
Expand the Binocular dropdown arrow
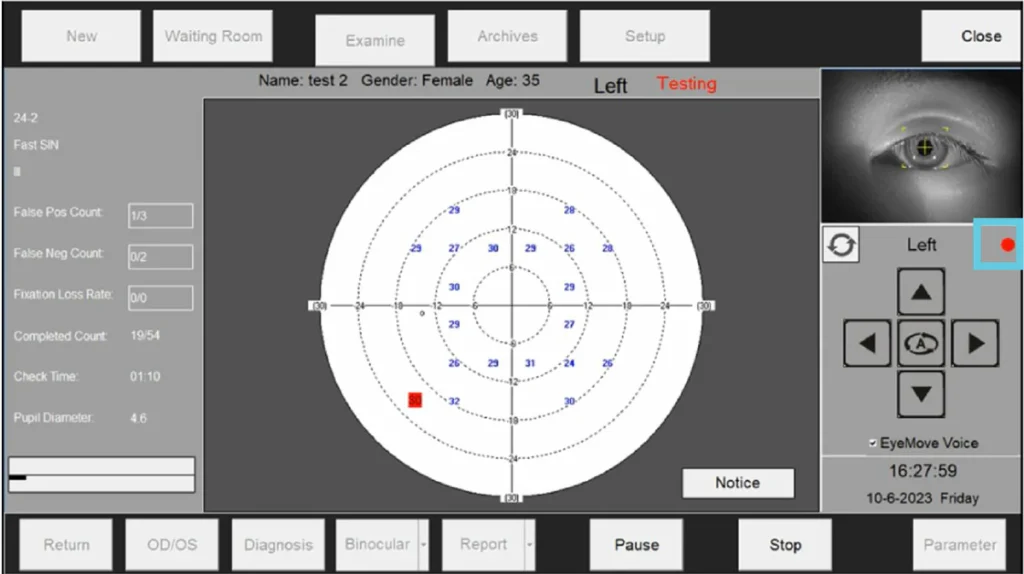coord(424,545)
